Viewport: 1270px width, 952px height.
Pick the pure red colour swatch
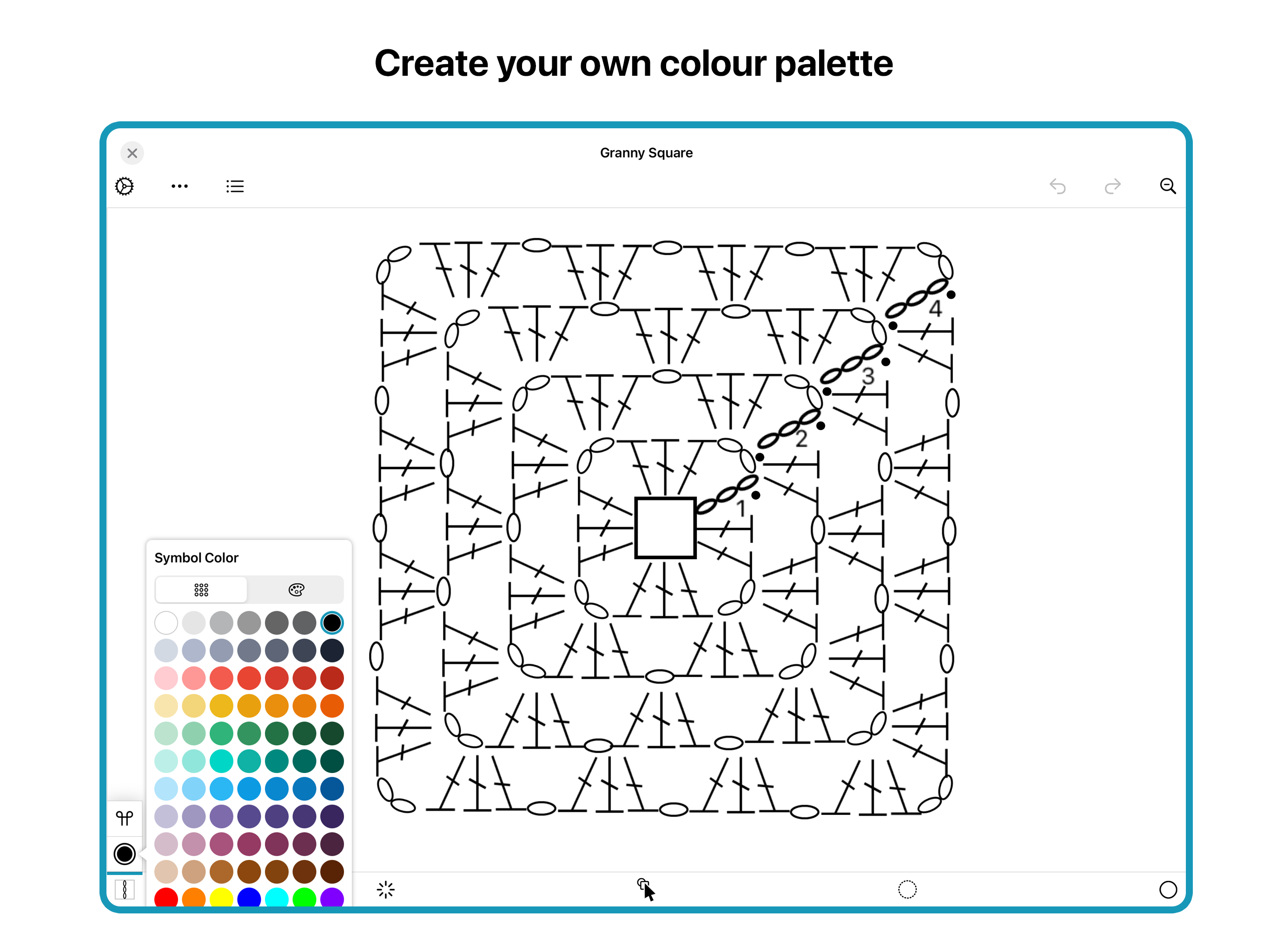(x=166, y=897)
